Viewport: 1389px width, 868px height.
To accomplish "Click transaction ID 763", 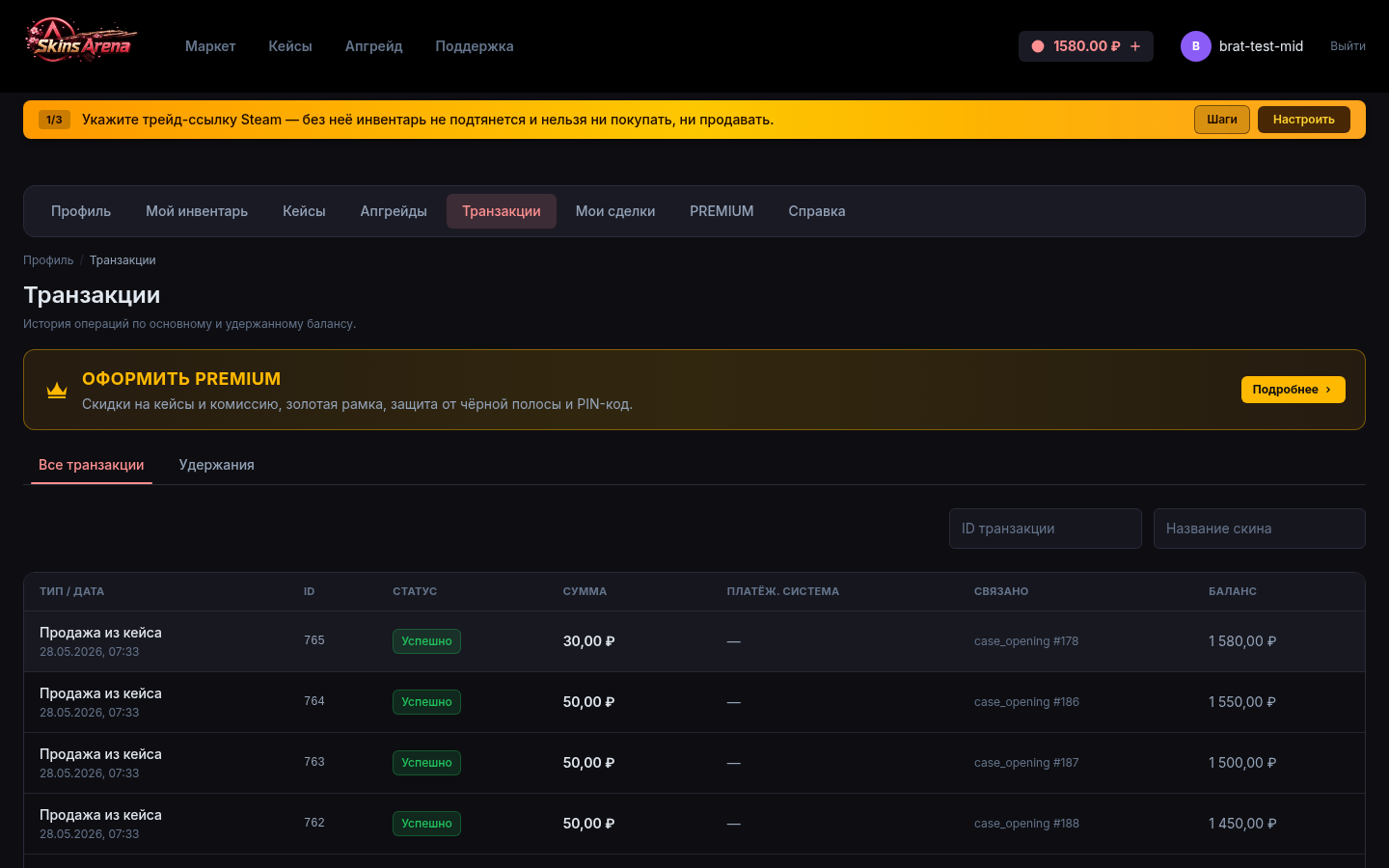I will pos(314,762).
